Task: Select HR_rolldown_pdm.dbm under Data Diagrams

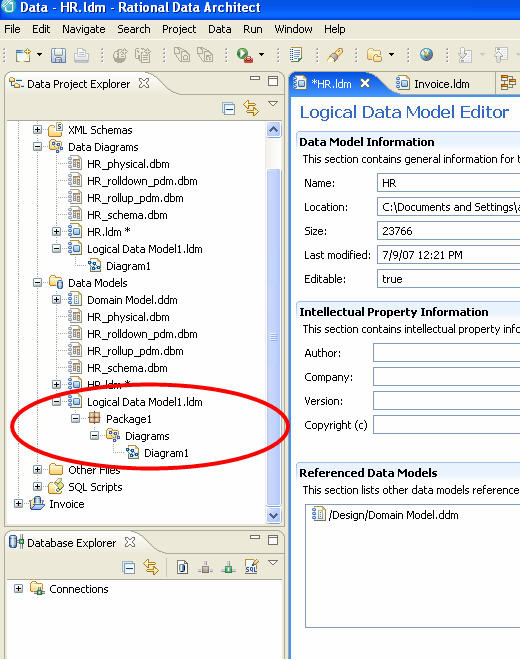Action: click(142, 181)
